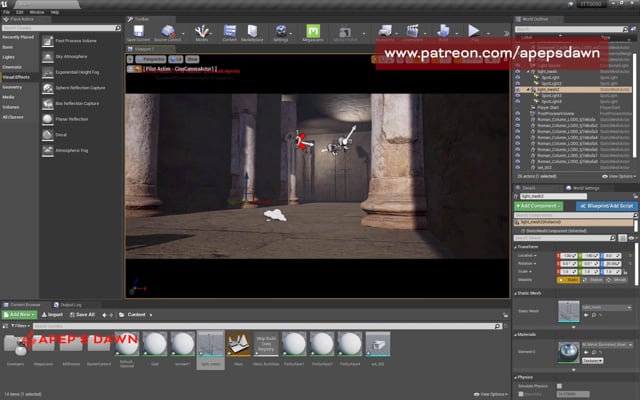
Task: Click the Play button in toolbar
Action: 473,31
